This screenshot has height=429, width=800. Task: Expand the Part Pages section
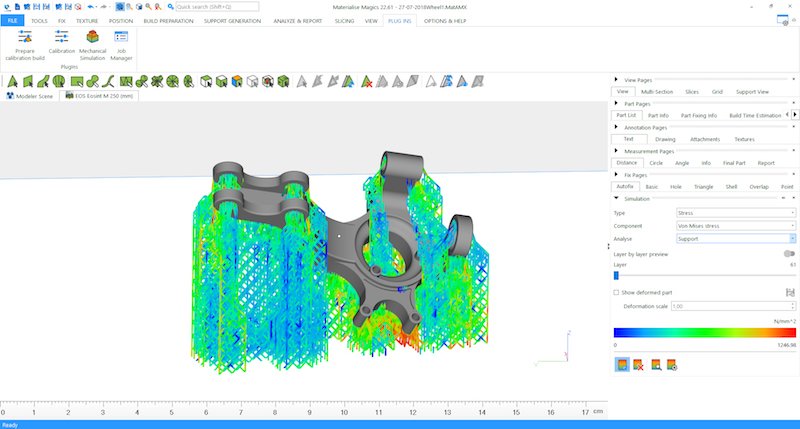616,103
